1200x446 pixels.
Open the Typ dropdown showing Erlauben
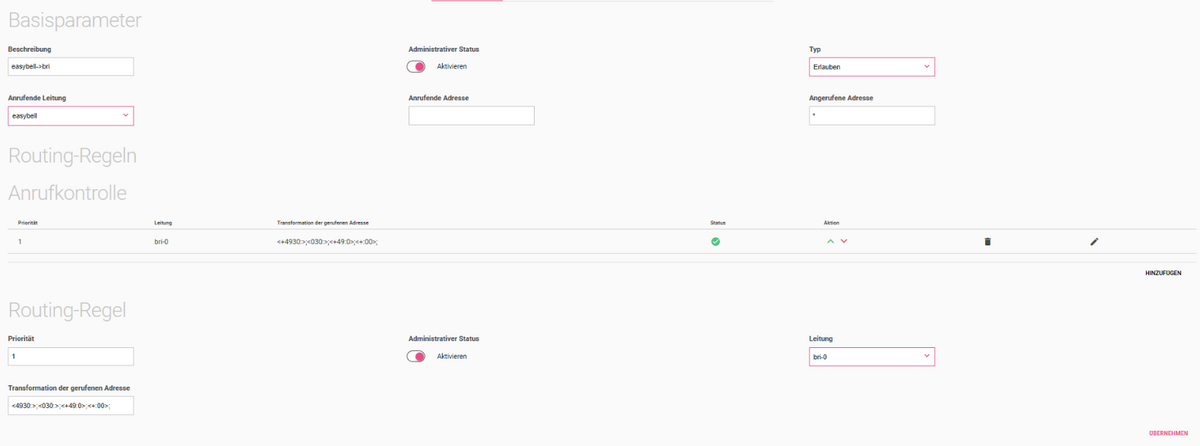[x=871, y=66]
